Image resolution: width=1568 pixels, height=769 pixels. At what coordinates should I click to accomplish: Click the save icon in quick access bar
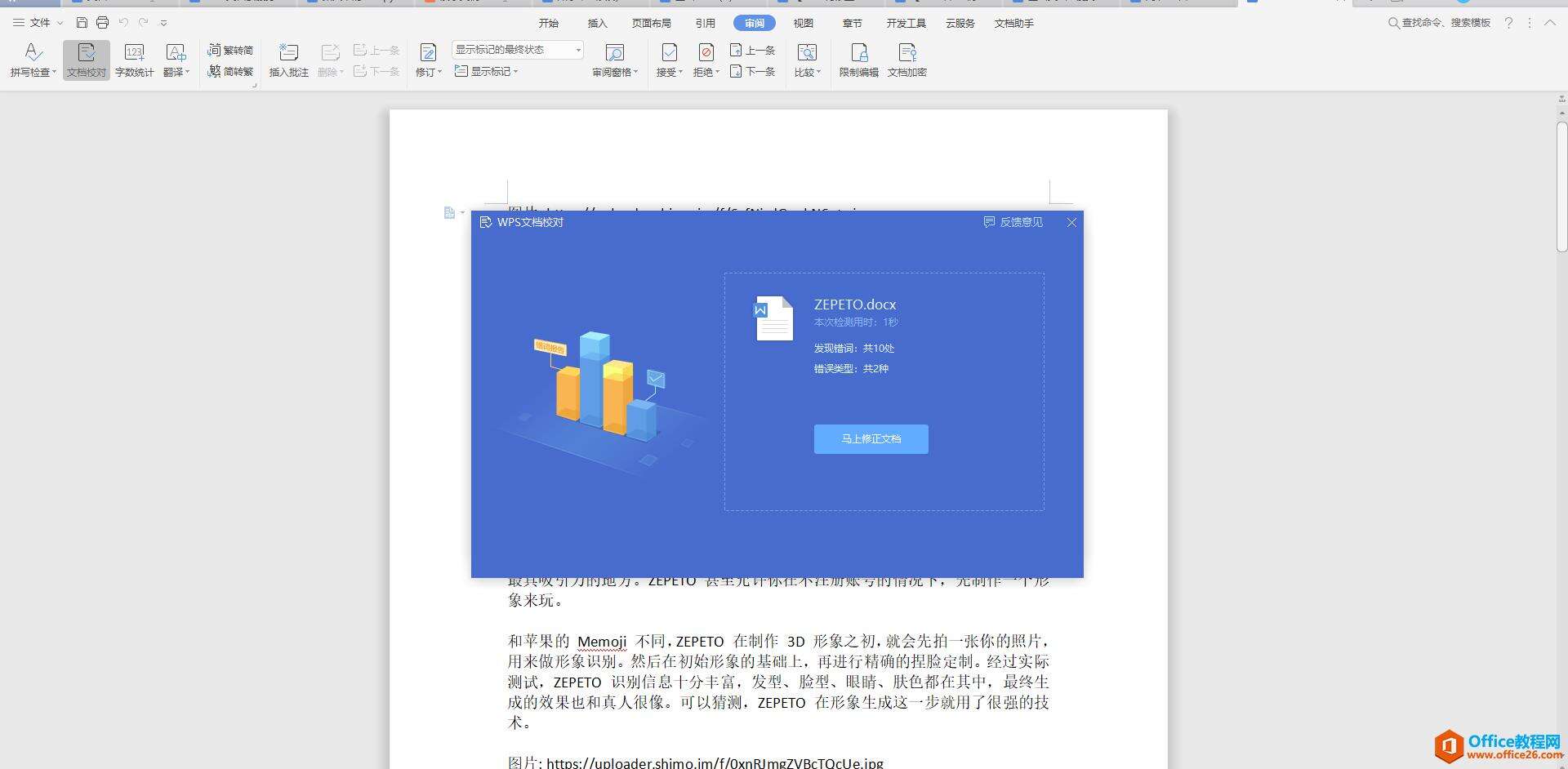tap(82, 23)
